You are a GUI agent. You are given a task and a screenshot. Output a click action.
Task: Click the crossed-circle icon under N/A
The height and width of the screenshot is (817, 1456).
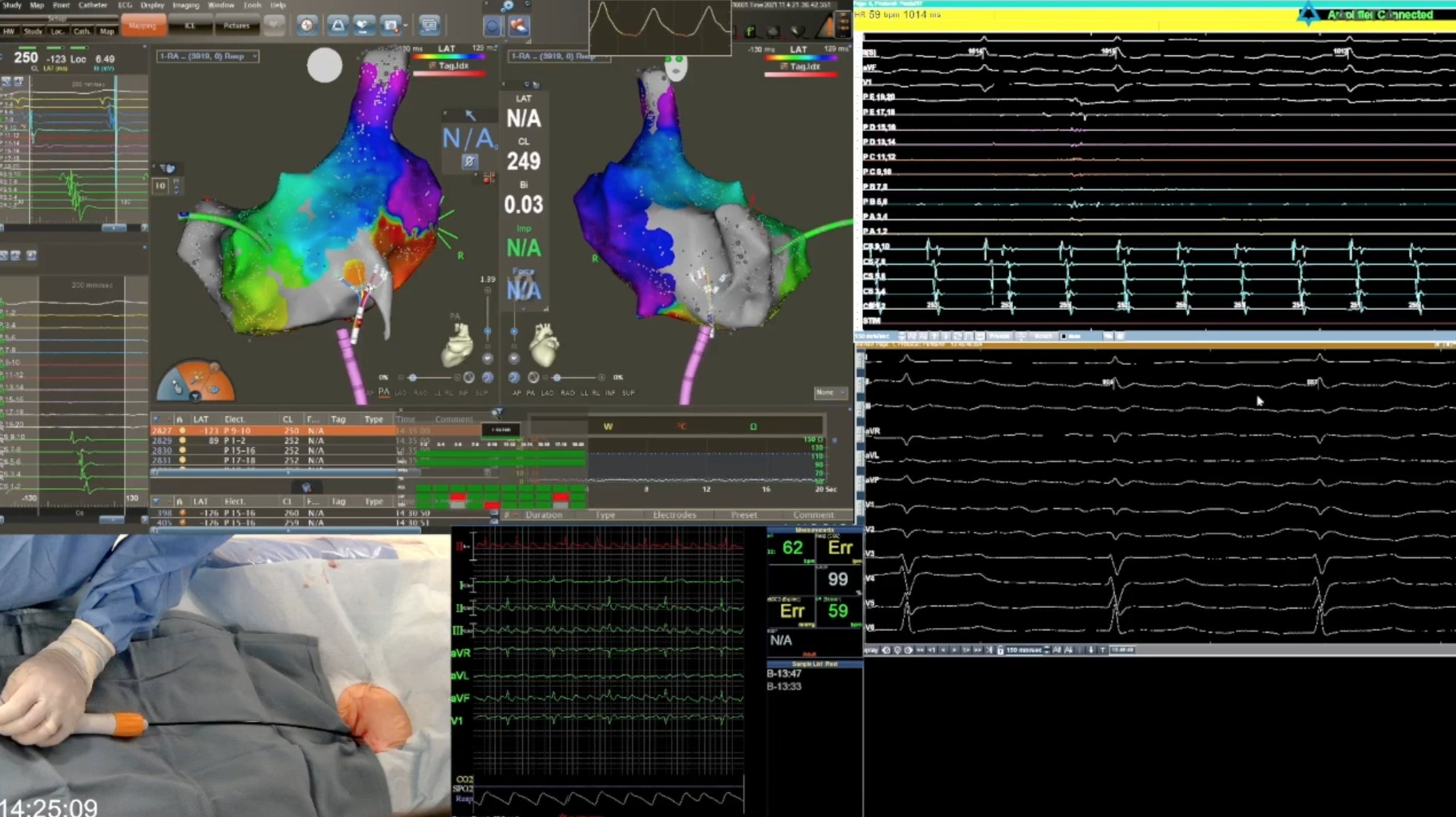click(469, 162)
